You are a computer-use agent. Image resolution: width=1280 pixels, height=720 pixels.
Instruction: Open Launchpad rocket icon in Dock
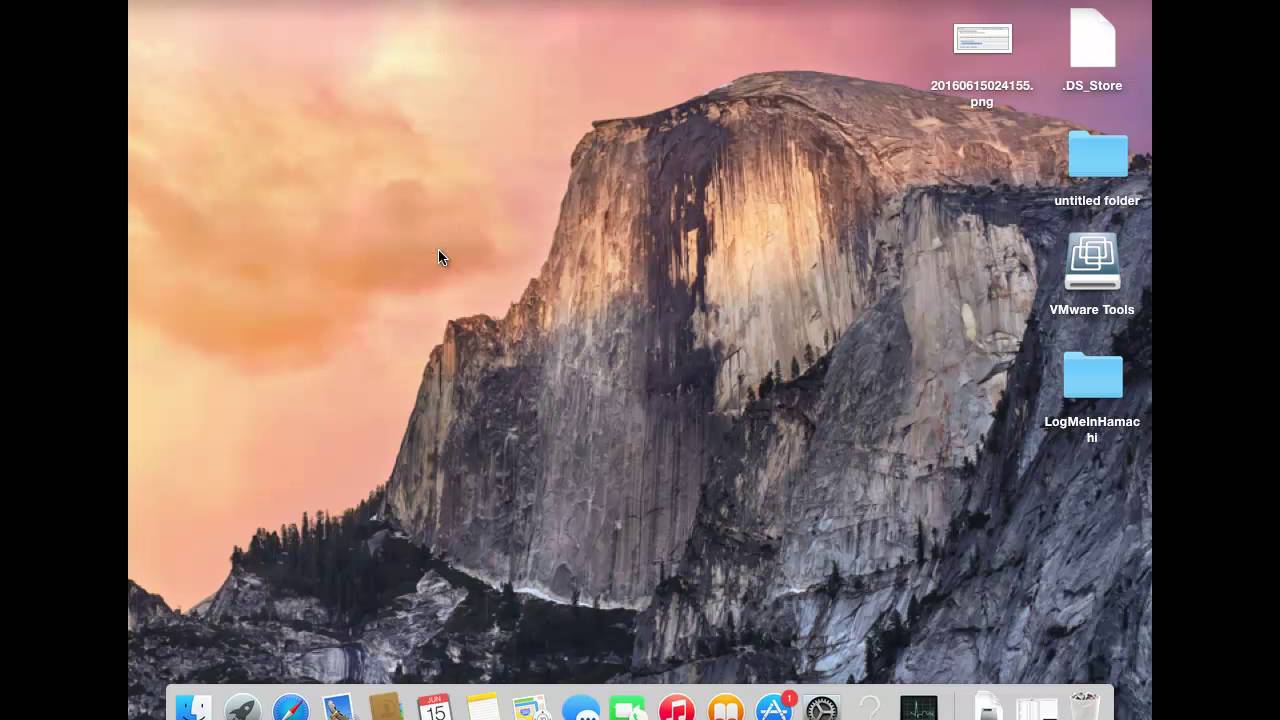click(242, 708)
